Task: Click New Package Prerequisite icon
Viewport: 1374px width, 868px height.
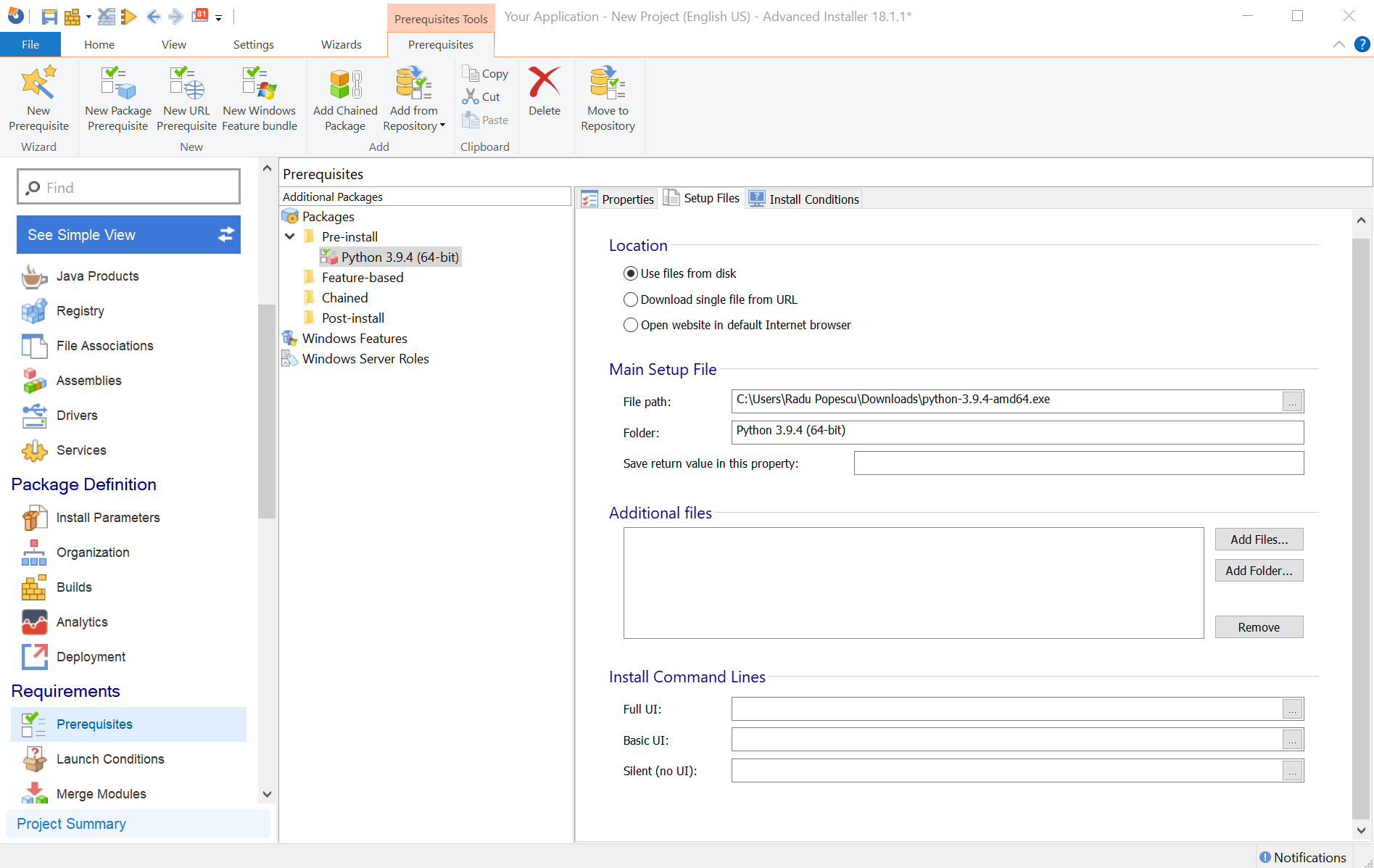Action: (118, 99)
